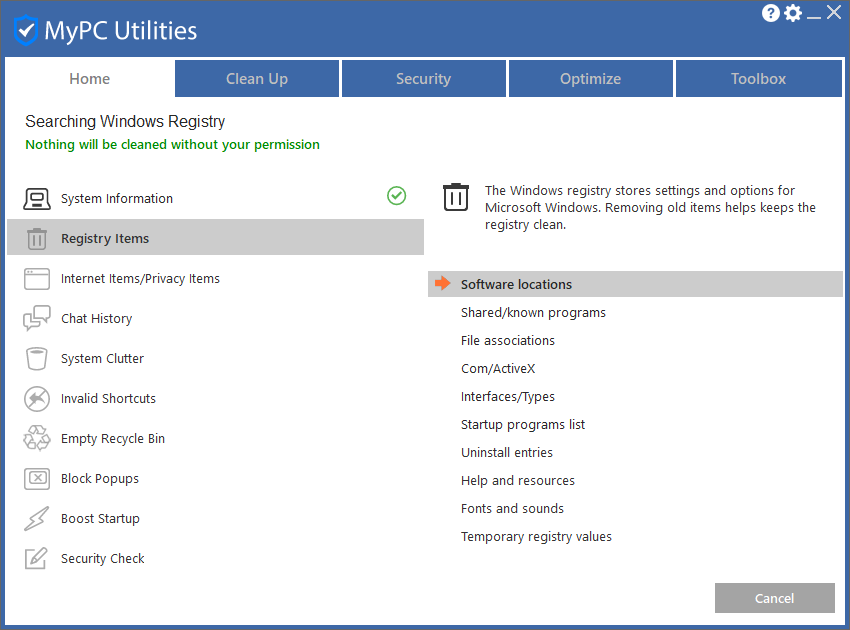Click the MyPC Utilities shield logo
Image resolution: width=850 pixels, height=630 pixels.
coord(25,30)
